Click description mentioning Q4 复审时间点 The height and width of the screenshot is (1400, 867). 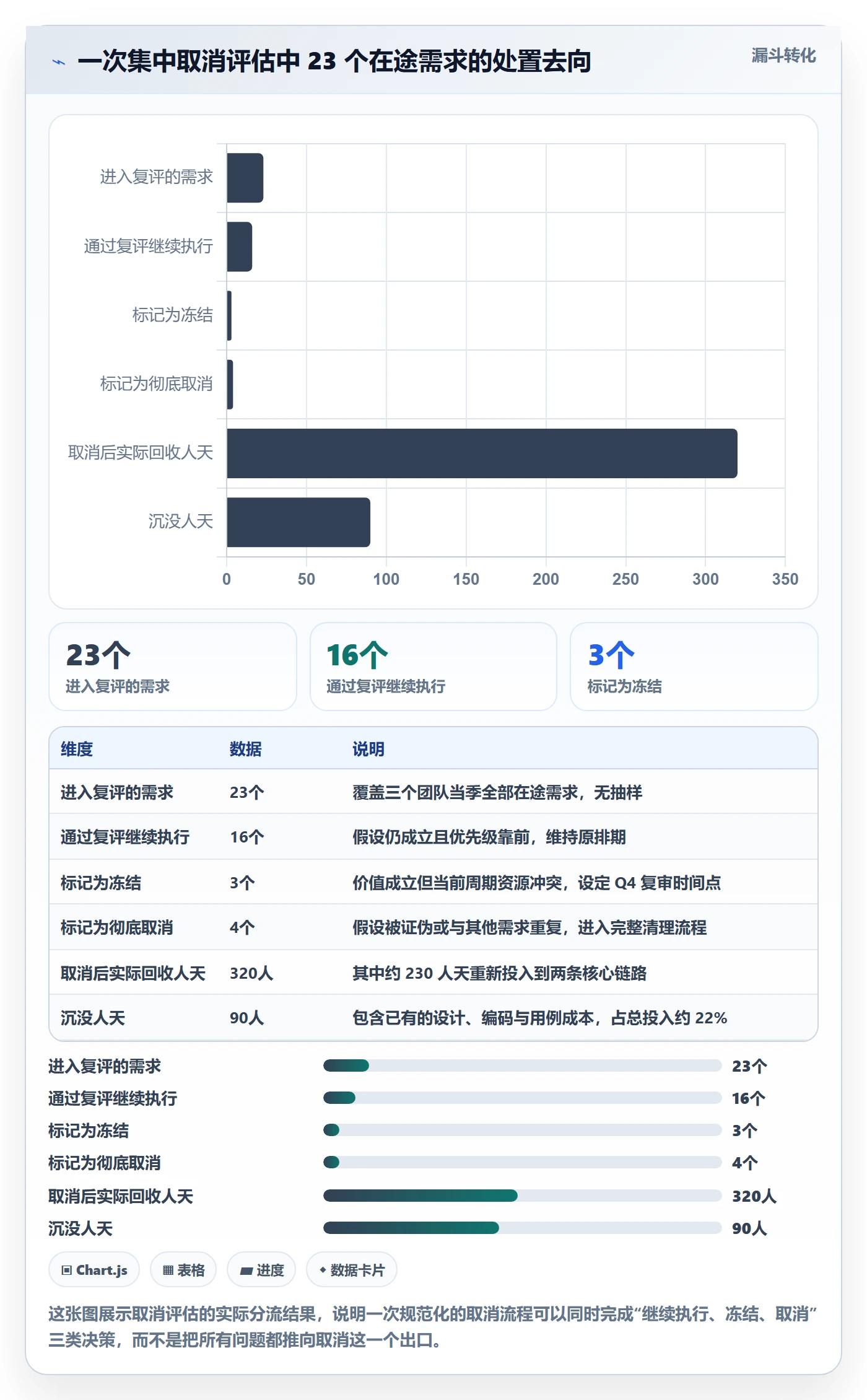click(x=537, y=883)
